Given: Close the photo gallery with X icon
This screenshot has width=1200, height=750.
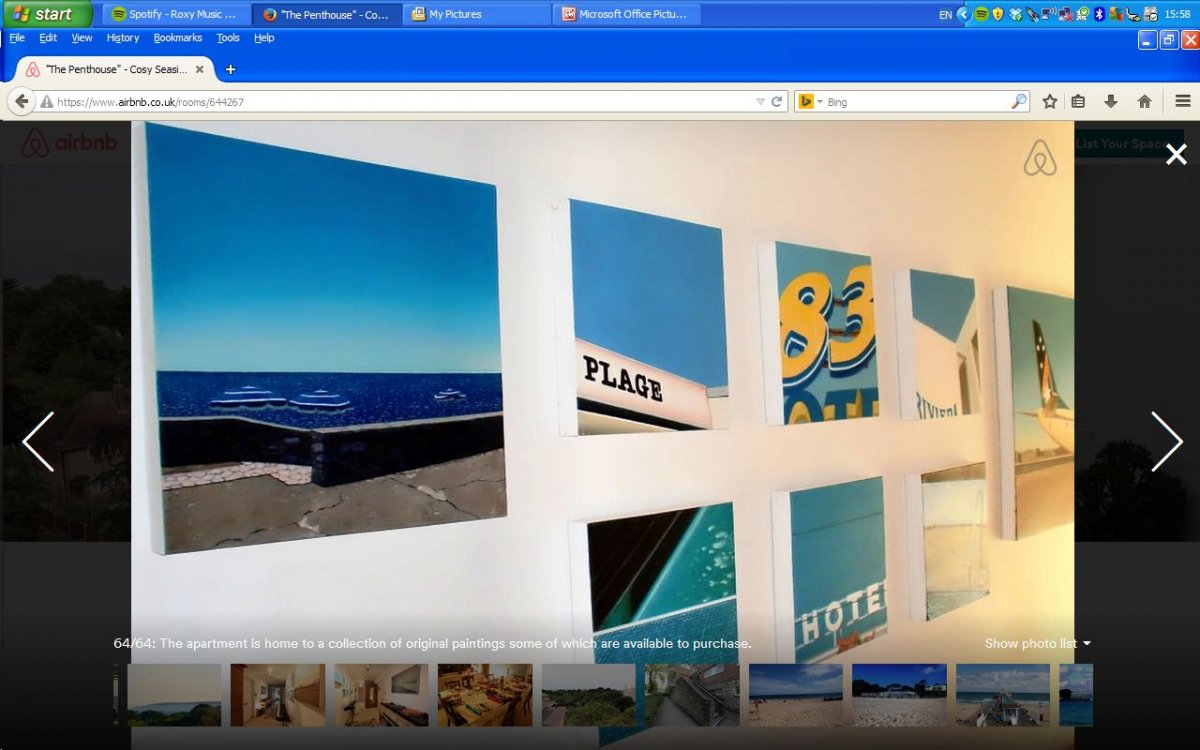Looking at the screenshot, I should point(1176,154).
